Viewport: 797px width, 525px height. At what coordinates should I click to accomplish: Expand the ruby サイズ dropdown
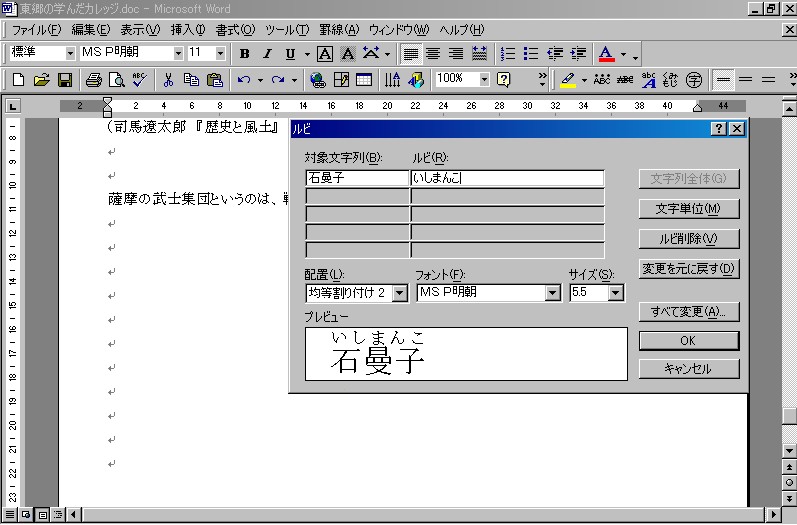(615, 293)
